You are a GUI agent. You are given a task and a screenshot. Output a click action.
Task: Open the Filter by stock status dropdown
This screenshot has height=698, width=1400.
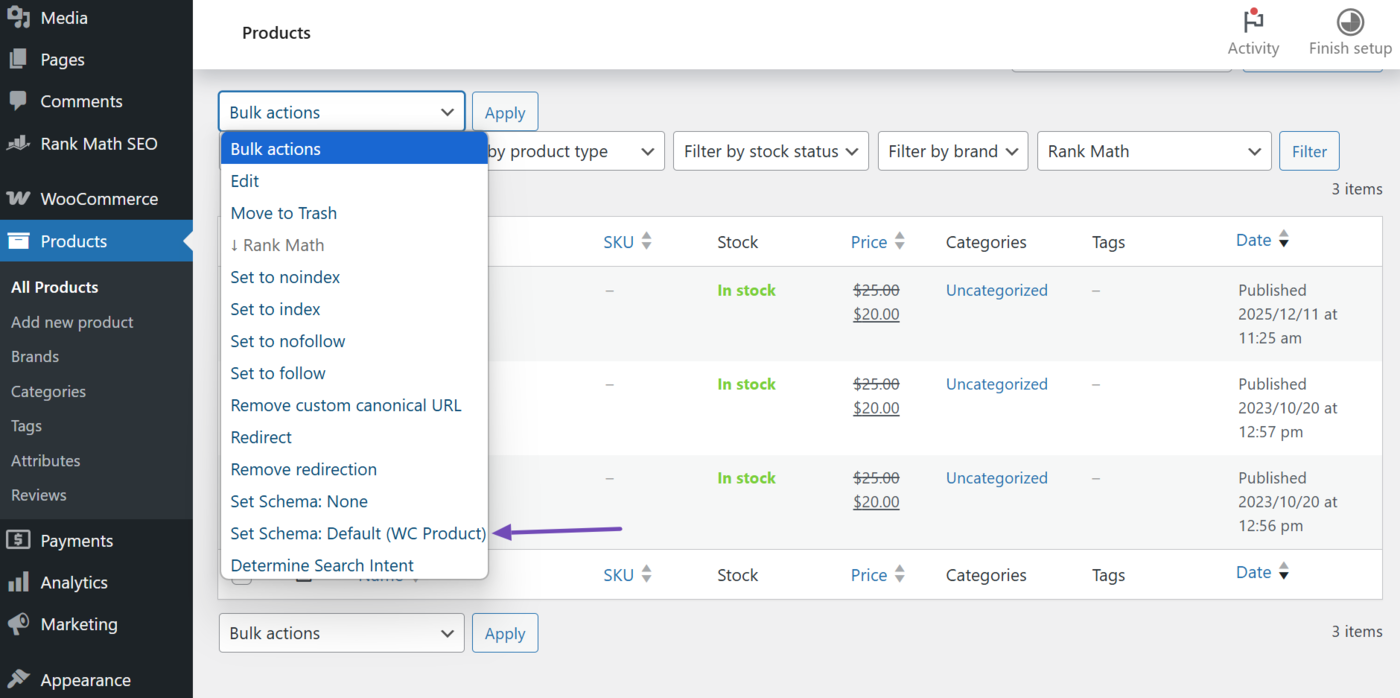pos(770,151)
